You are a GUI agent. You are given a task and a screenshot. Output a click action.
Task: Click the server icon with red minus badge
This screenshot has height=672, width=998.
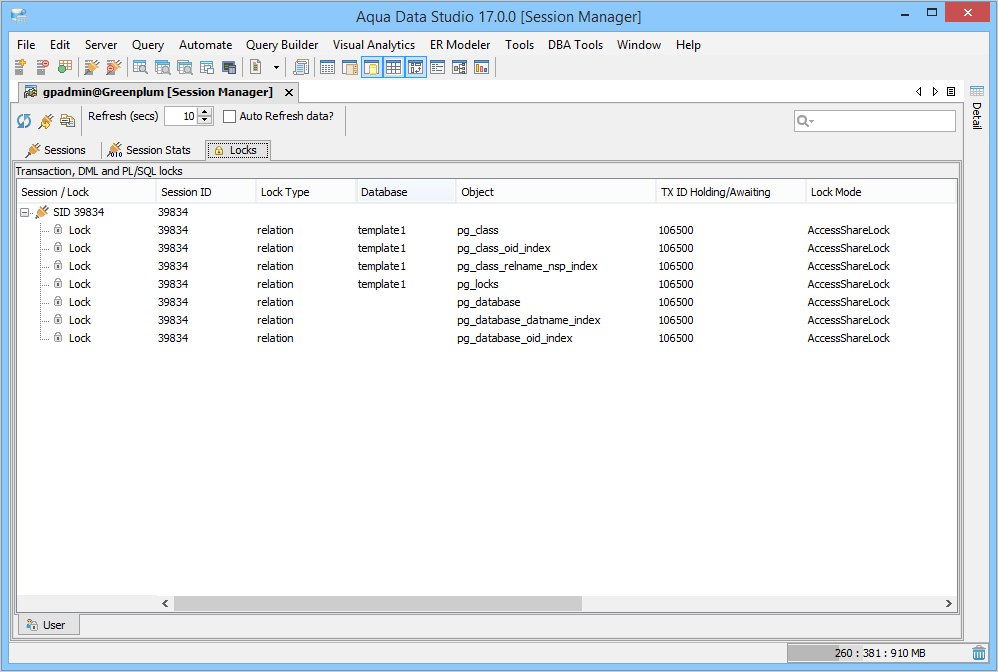tap(43, 67)
